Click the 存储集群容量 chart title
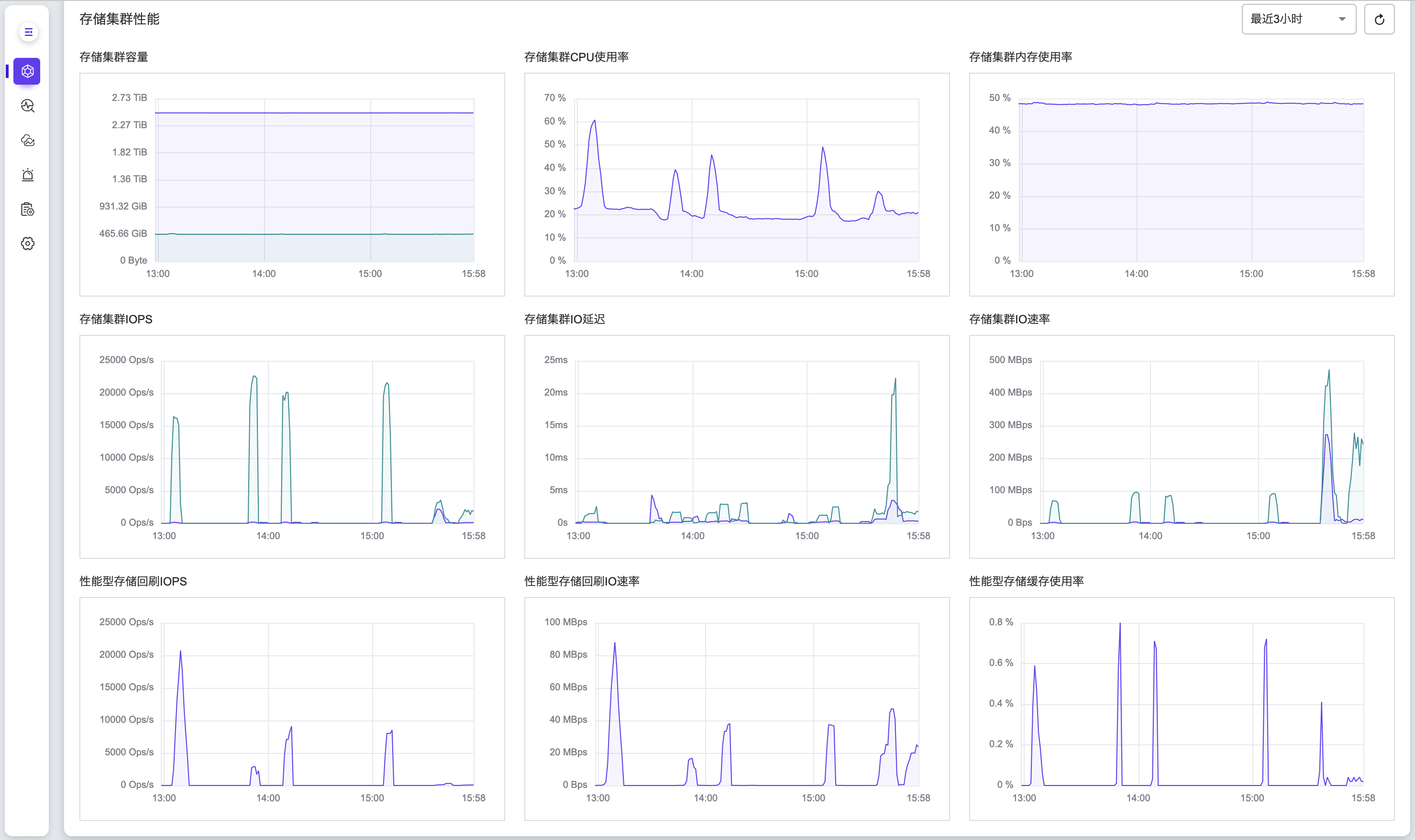This screenshot has width=1415, height=840. (114, 57)
